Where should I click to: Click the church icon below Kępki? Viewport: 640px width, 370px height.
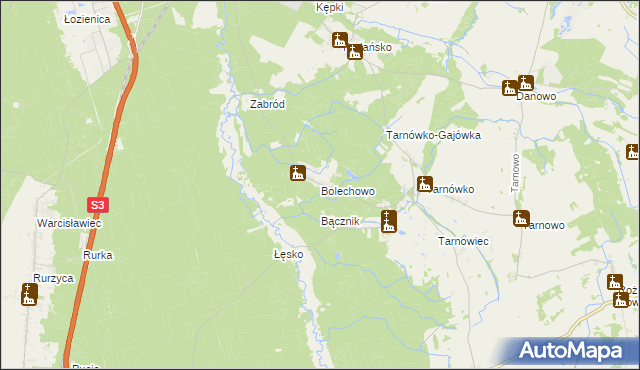tap(340, 40)
